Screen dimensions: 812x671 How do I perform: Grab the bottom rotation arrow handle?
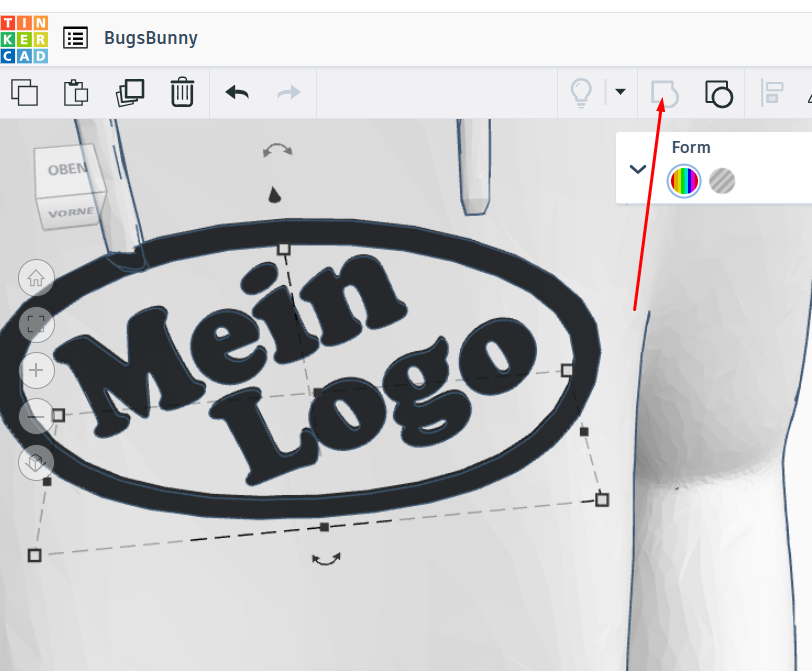coord(326,559)
